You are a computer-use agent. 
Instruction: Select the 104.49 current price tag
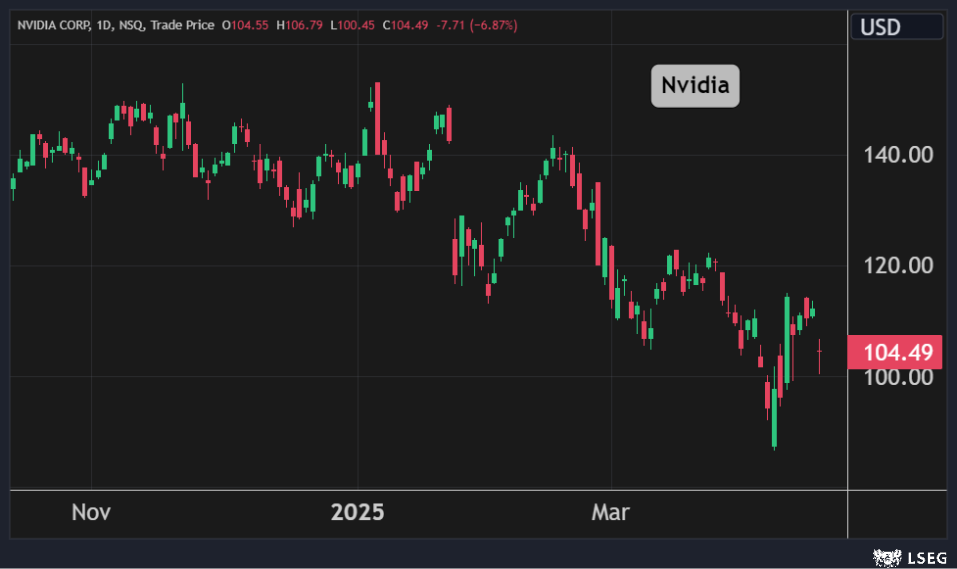894,352
